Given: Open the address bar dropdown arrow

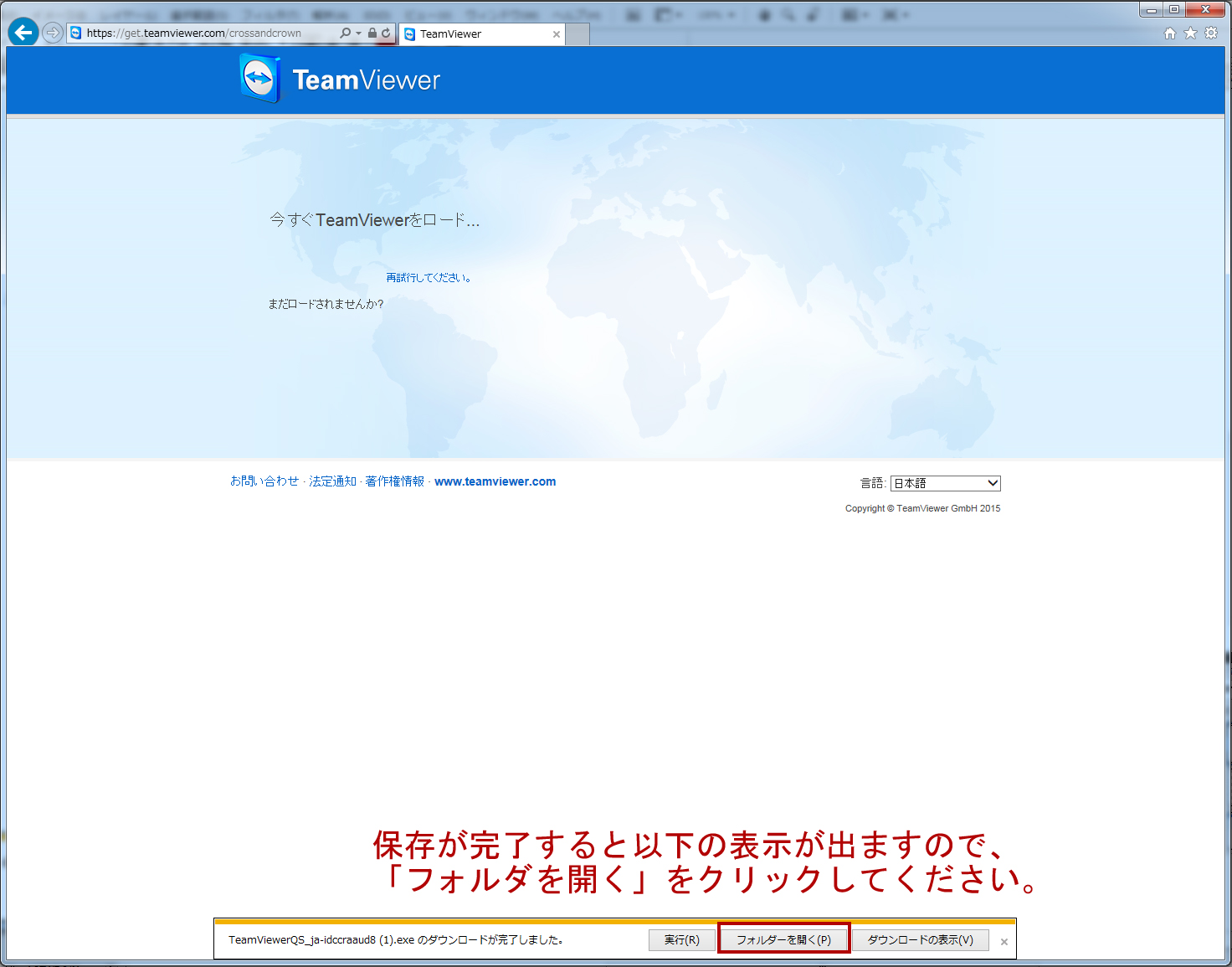Looking at the screenshot, I should pos(358,33).
